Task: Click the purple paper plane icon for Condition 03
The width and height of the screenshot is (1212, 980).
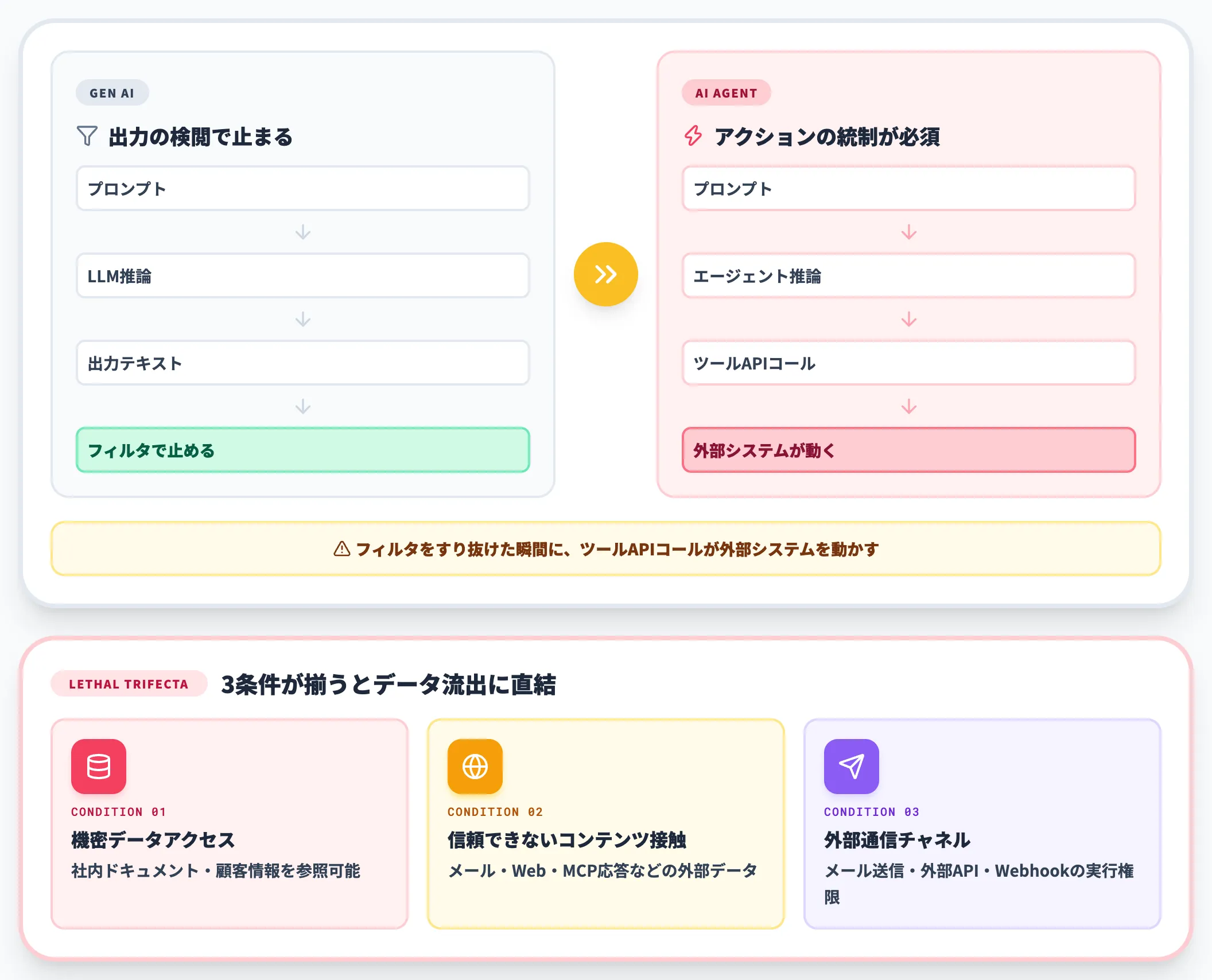Action: point(852,767)
